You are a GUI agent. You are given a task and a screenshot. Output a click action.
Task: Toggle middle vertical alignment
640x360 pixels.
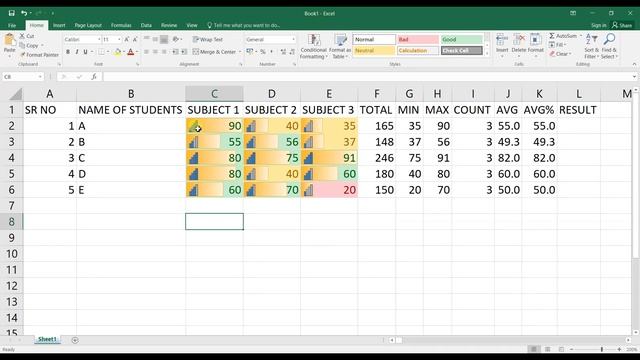pos(156,40)
